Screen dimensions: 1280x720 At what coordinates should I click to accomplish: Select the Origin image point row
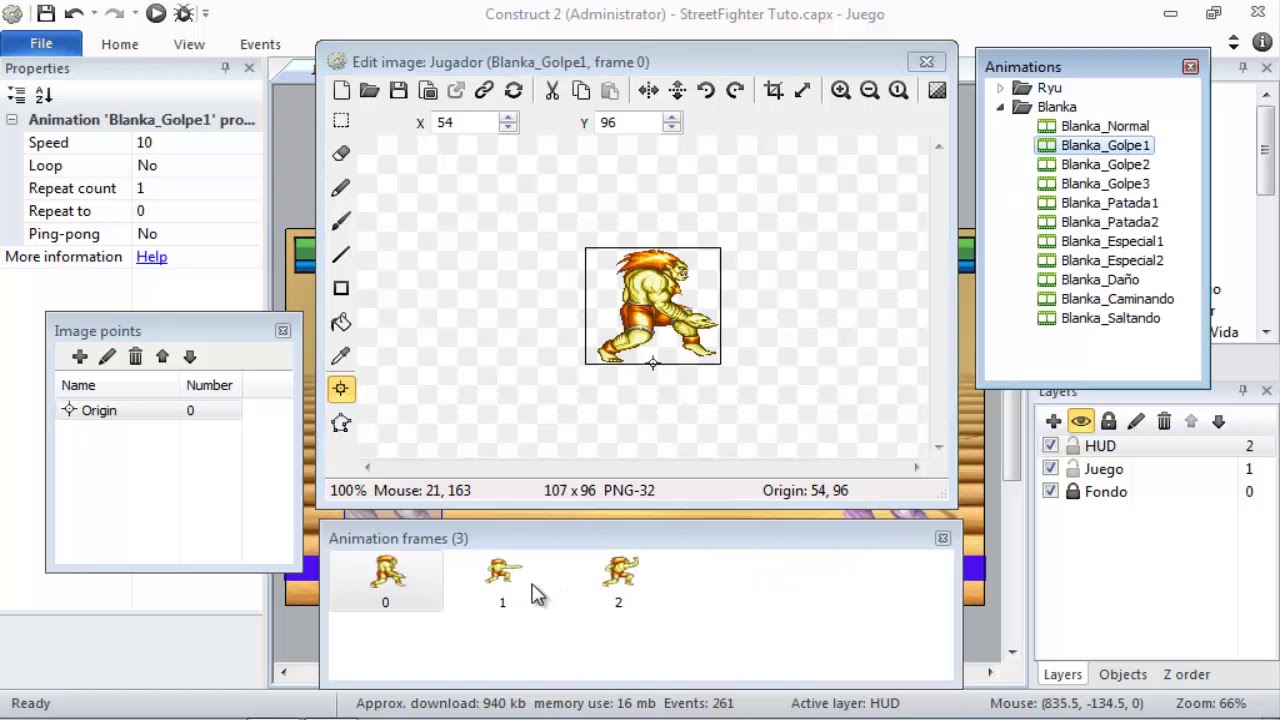coord(148,411)
